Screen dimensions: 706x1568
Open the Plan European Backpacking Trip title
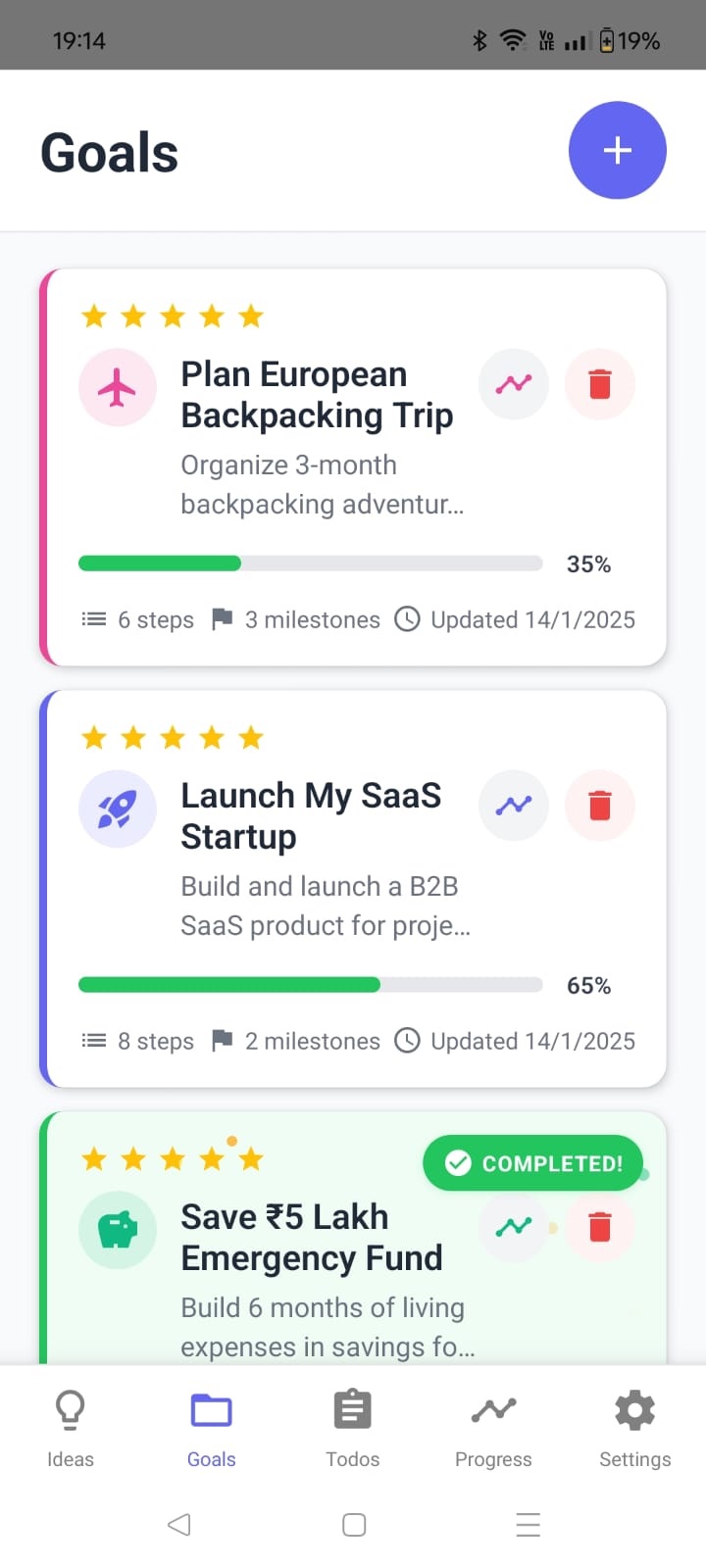317,395
